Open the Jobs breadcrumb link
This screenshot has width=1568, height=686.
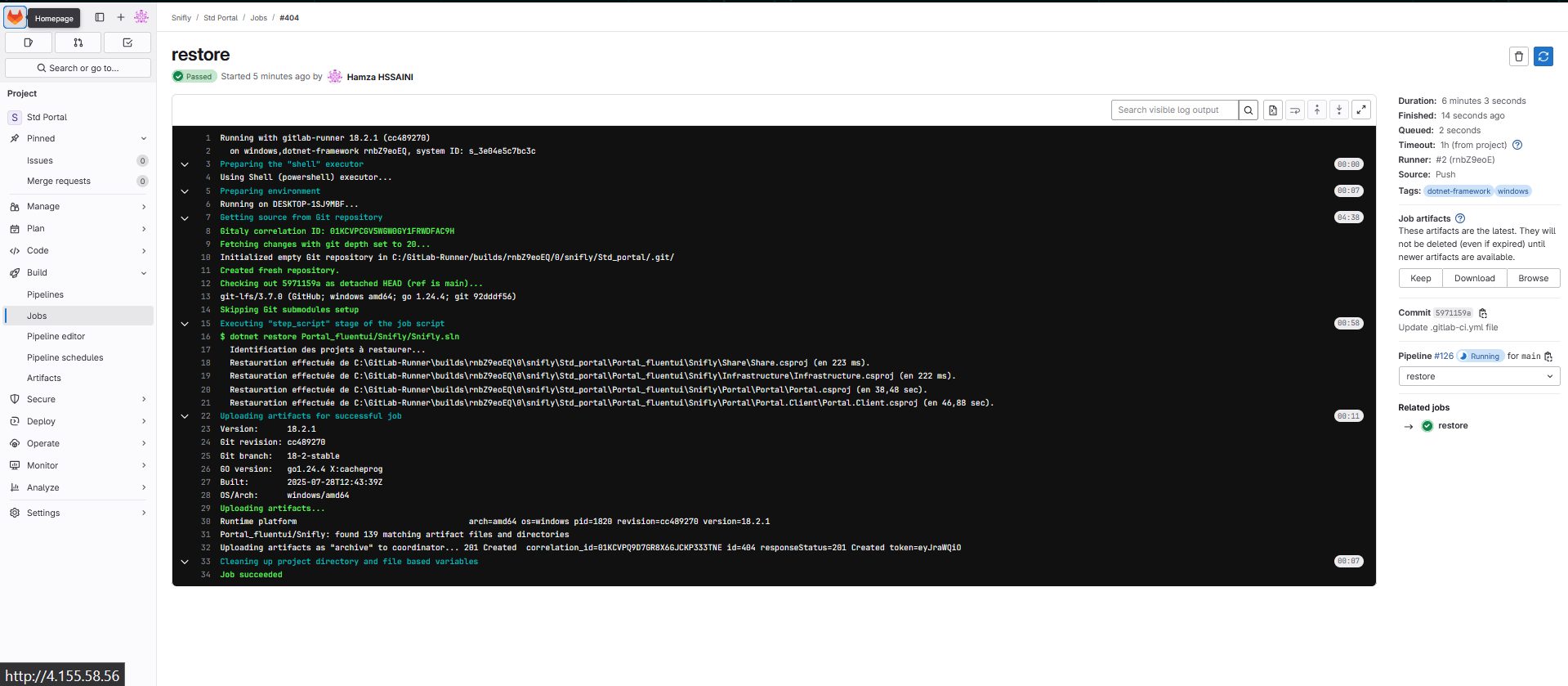coord(259,18)
